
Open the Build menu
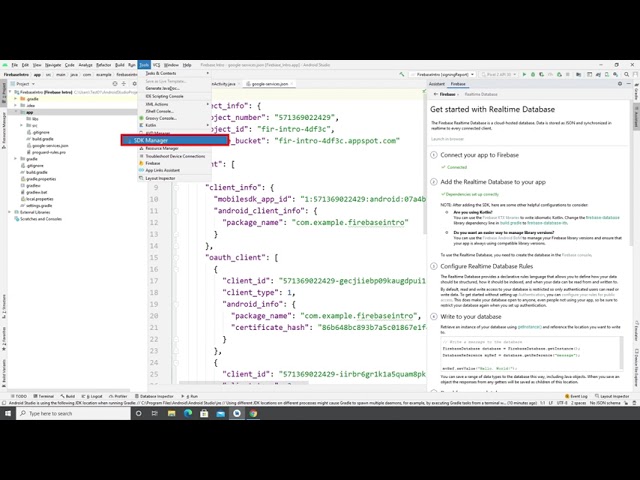coord(120,65)
